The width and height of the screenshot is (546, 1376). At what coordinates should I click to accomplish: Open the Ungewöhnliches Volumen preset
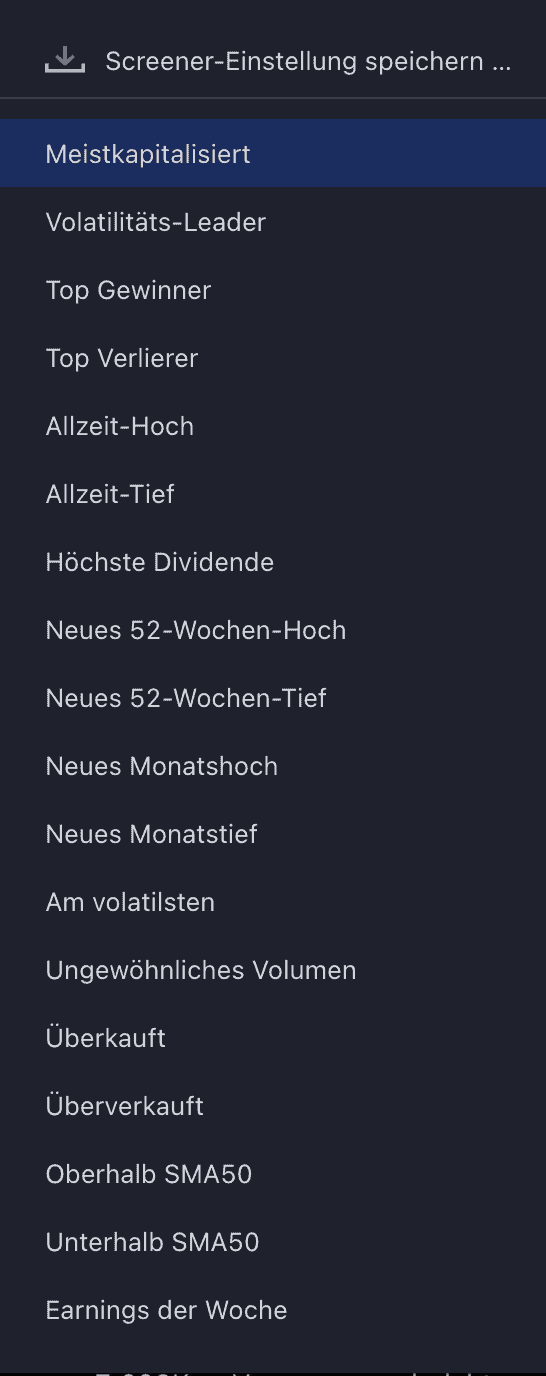tap(273, 970)
